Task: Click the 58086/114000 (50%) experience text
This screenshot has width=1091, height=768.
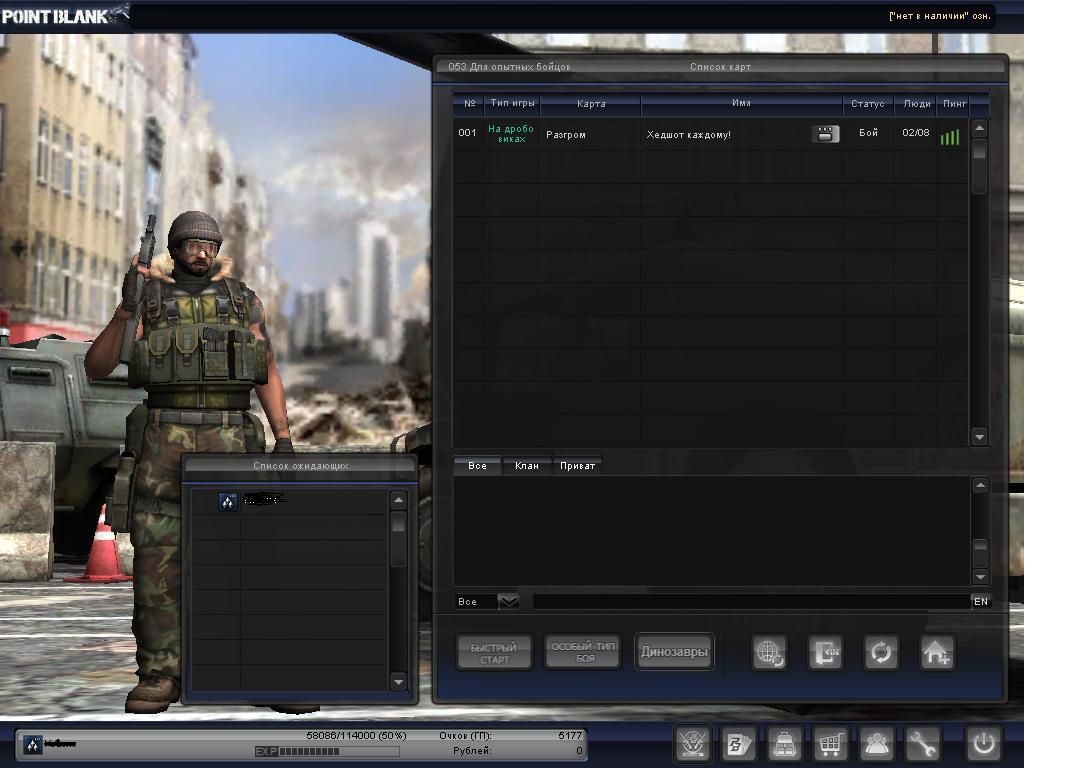Action: pyautogui.click(x=356, y=735)
